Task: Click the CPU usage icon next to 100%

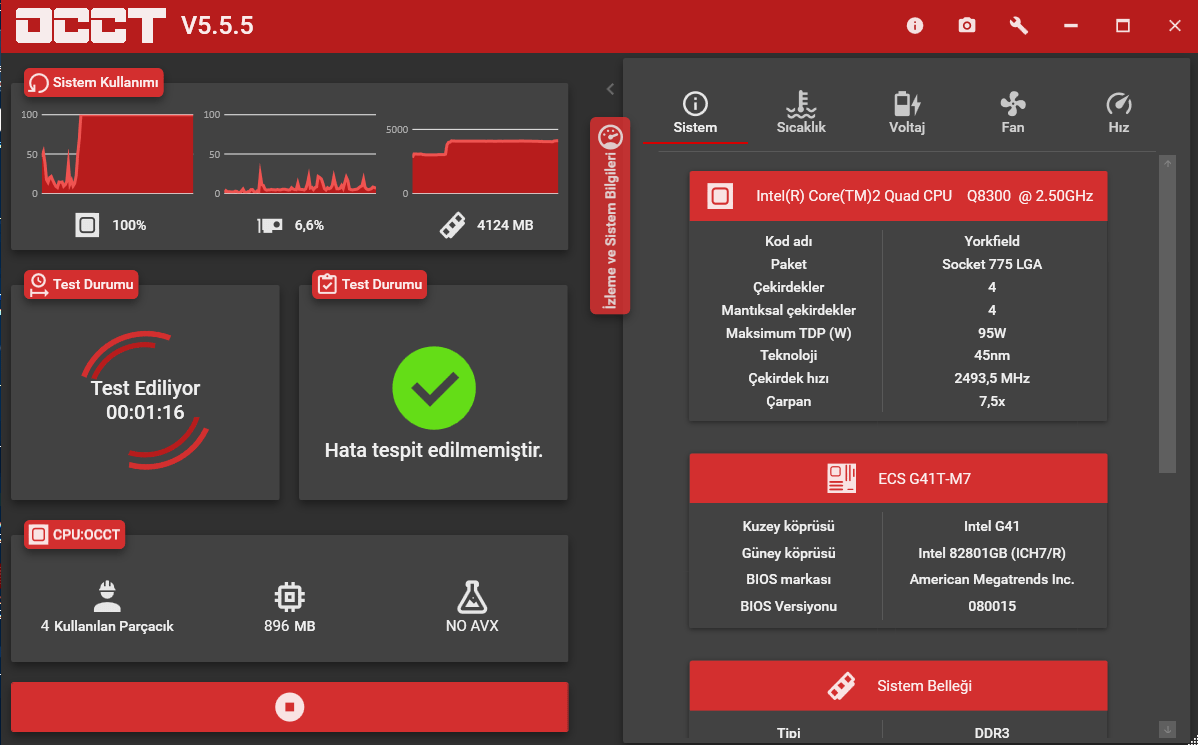Action: point(87,225)
